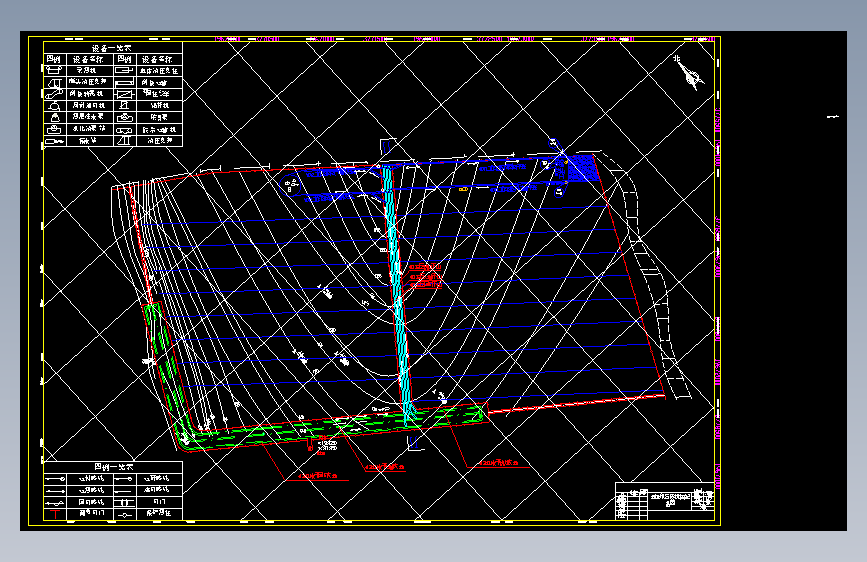Click the north arrow compass symbol
This screenshot has width=867, height=562.
[689, 74]
